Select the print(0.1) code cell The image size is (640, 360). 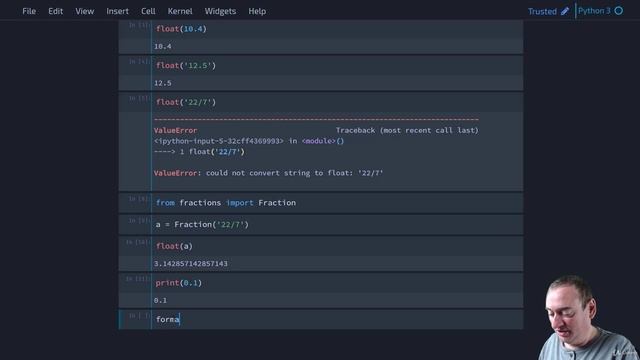pos(337,283)
